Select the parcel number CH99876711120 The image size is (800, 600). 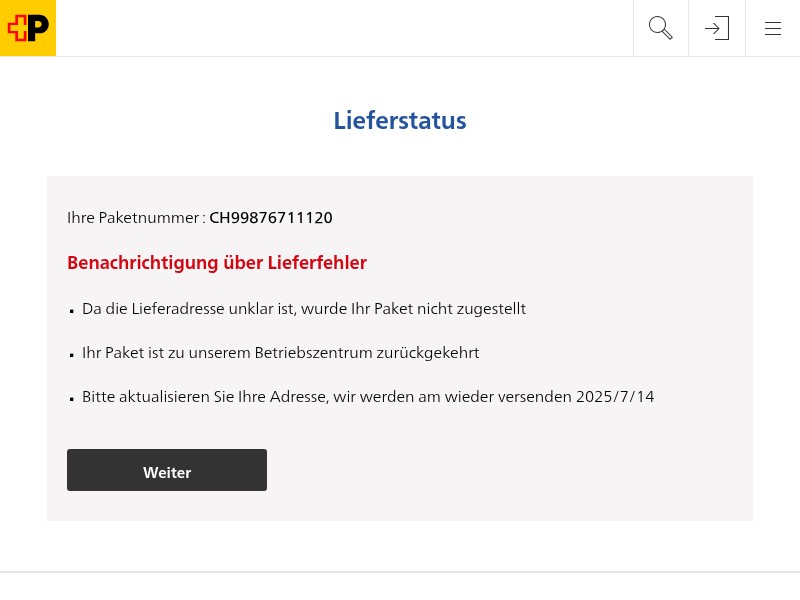pos(271,218)
